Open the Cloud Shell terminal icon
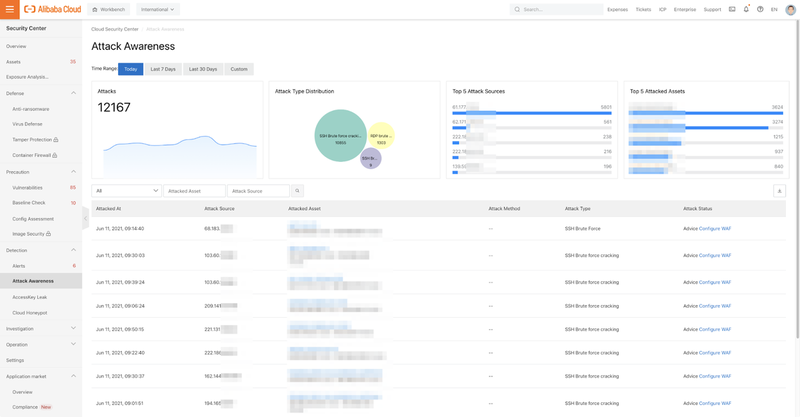 [x=732, y=9]
